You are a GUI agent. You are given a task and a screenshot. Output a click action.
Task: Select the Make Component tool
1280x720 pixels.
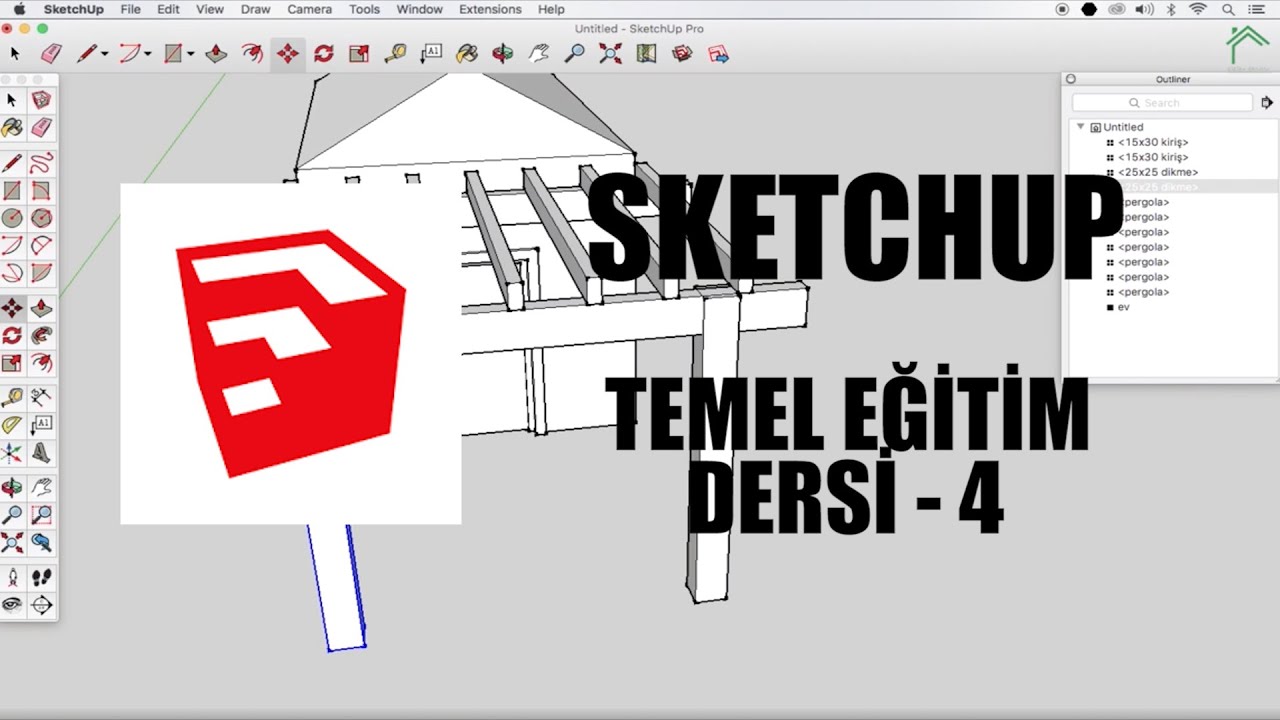click(x=41, y=100)
